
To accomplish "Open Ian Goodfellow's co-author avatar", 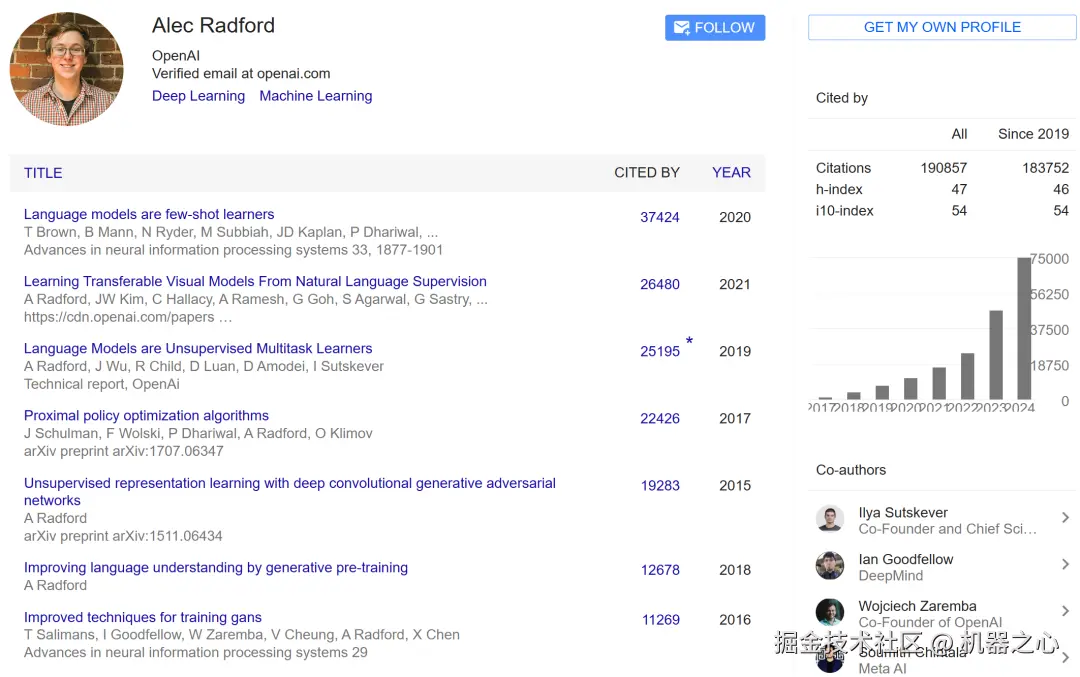I will [x=830, y=566].
